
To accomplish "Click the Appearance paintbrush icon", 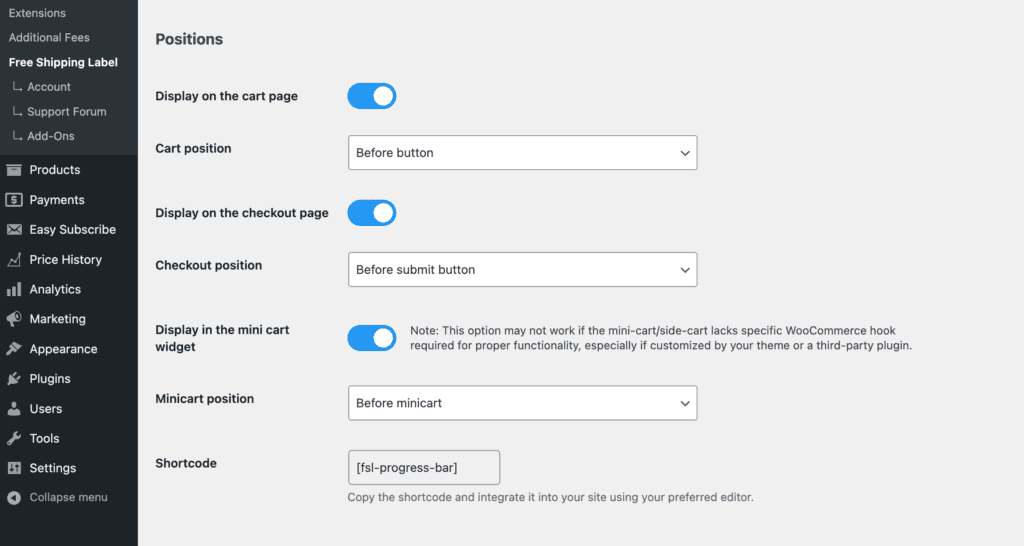I will [x=14, y=349].
